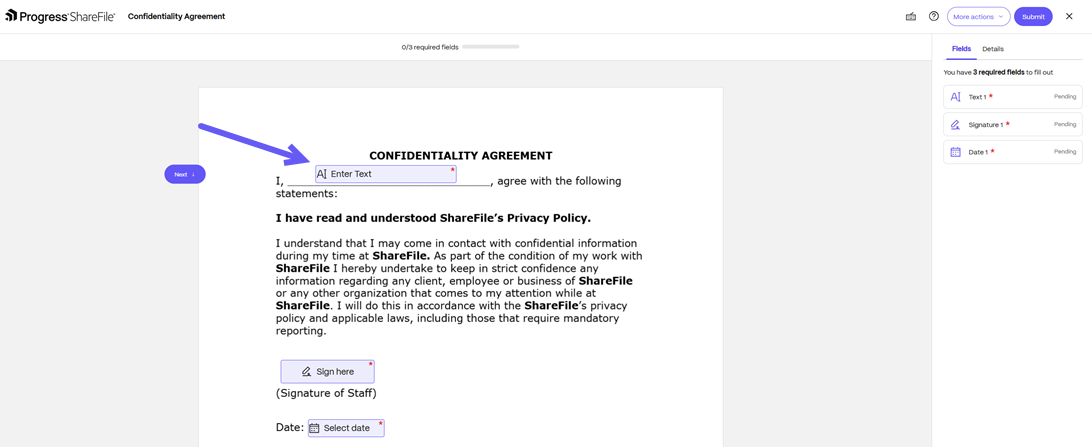Click the Date 1 calendar icon

(956, 152)
